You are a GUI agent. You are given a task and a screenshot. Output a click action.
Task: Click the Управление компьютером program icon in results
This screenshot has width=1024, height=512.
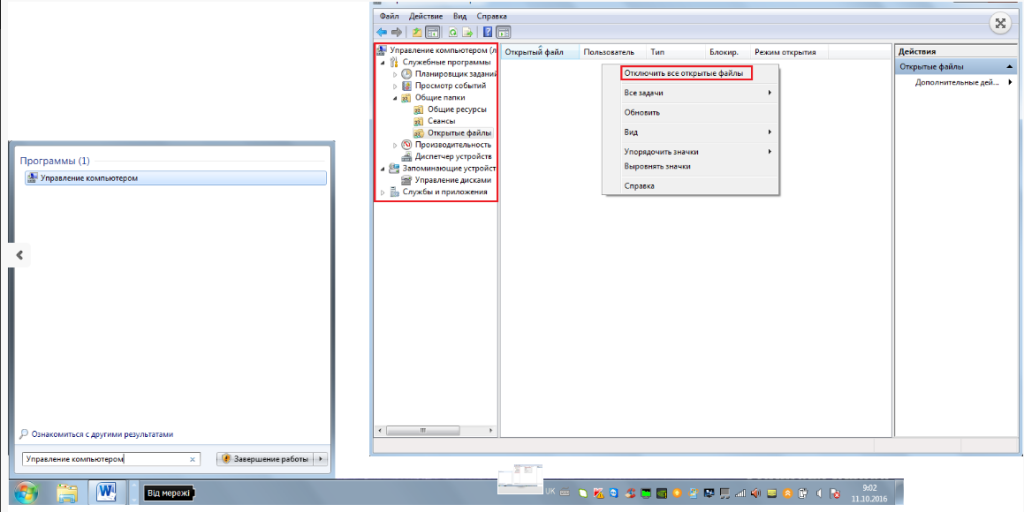33,178
